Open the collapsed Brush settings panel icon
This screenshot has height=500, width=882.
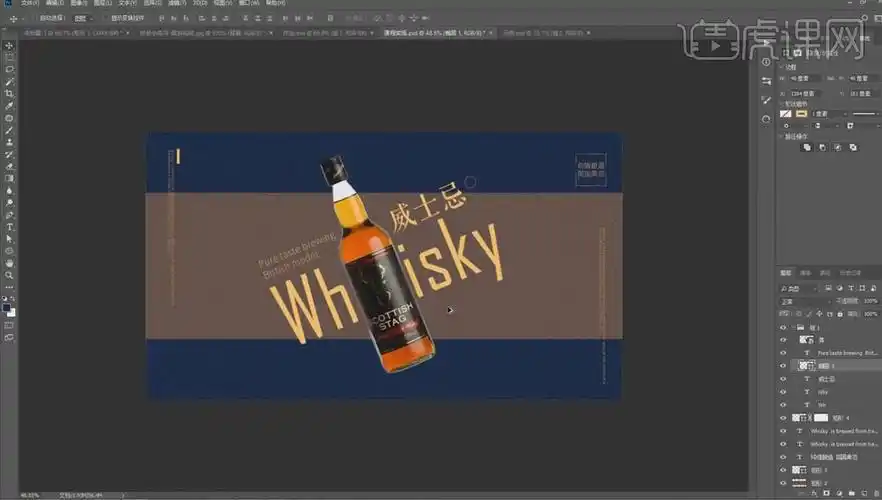point(766,100)
